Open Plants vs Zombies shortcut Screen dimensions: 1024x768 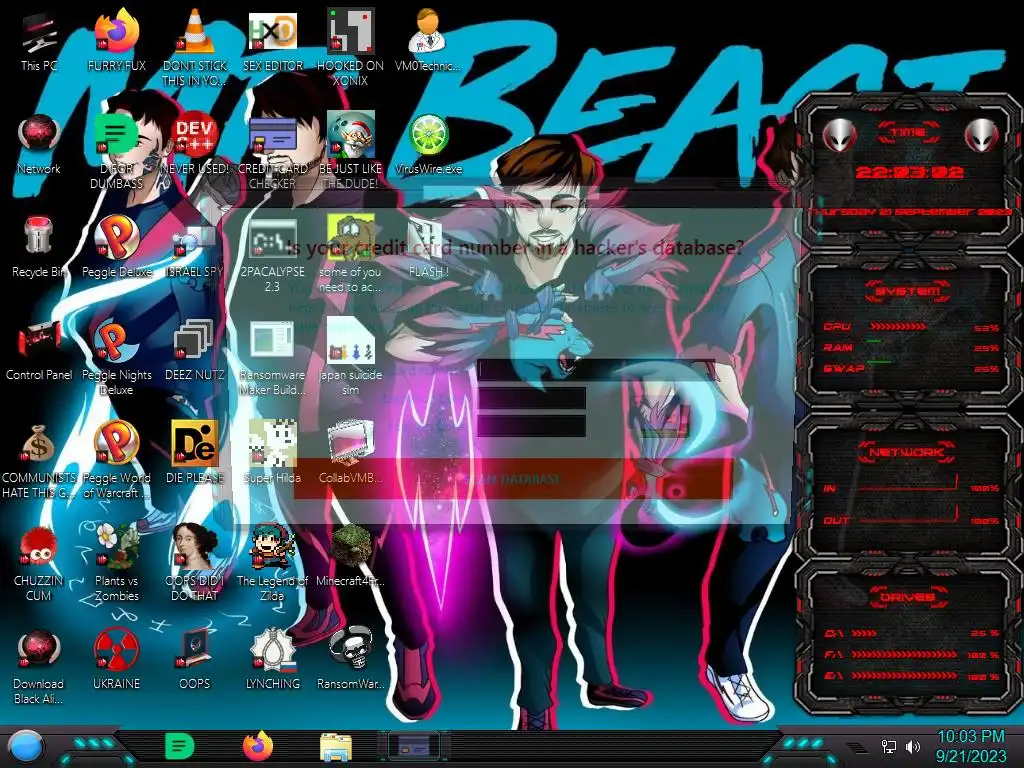pyautogui.click(x=116, y=563)
